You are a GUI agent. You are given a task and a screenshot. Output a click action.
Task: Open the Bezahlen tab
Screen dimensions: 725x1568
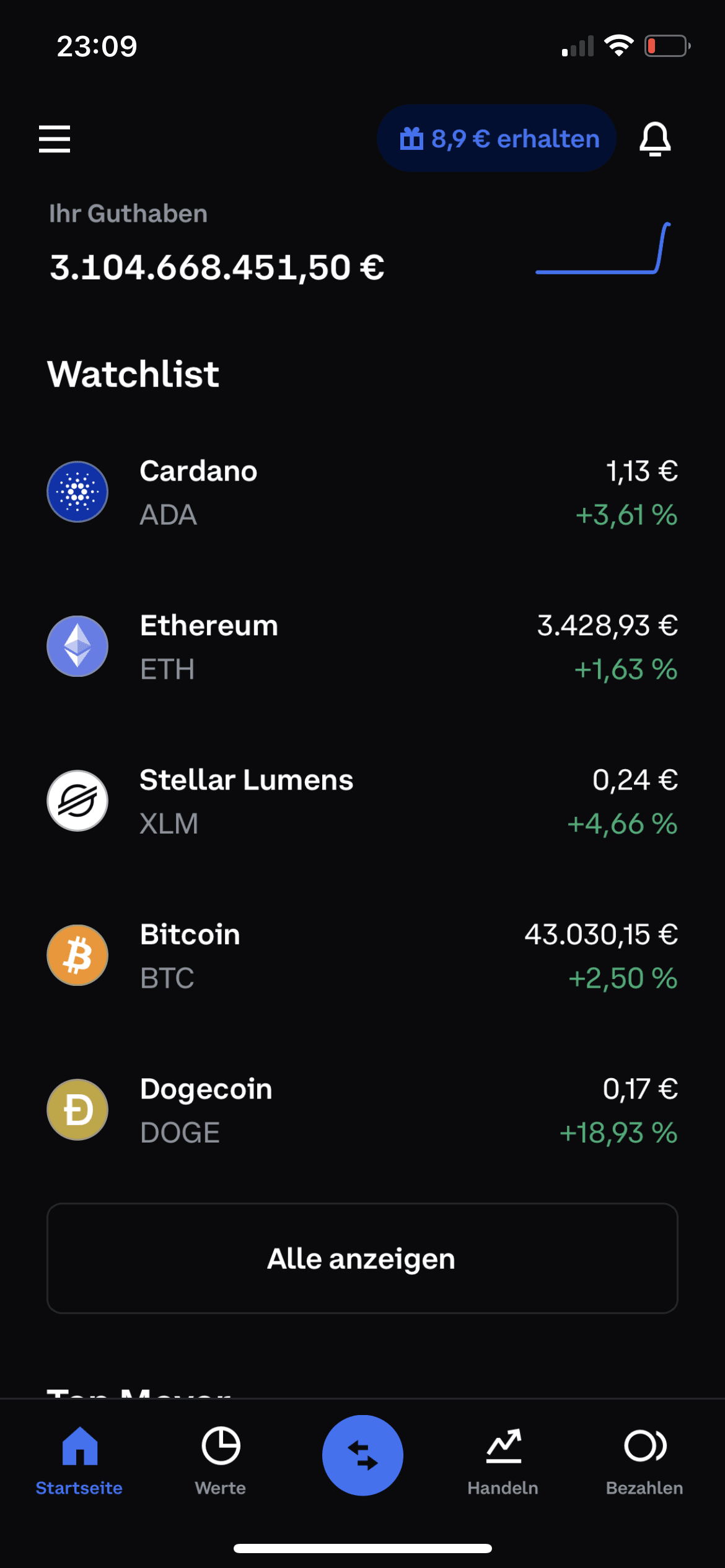tap(644, 1461)
